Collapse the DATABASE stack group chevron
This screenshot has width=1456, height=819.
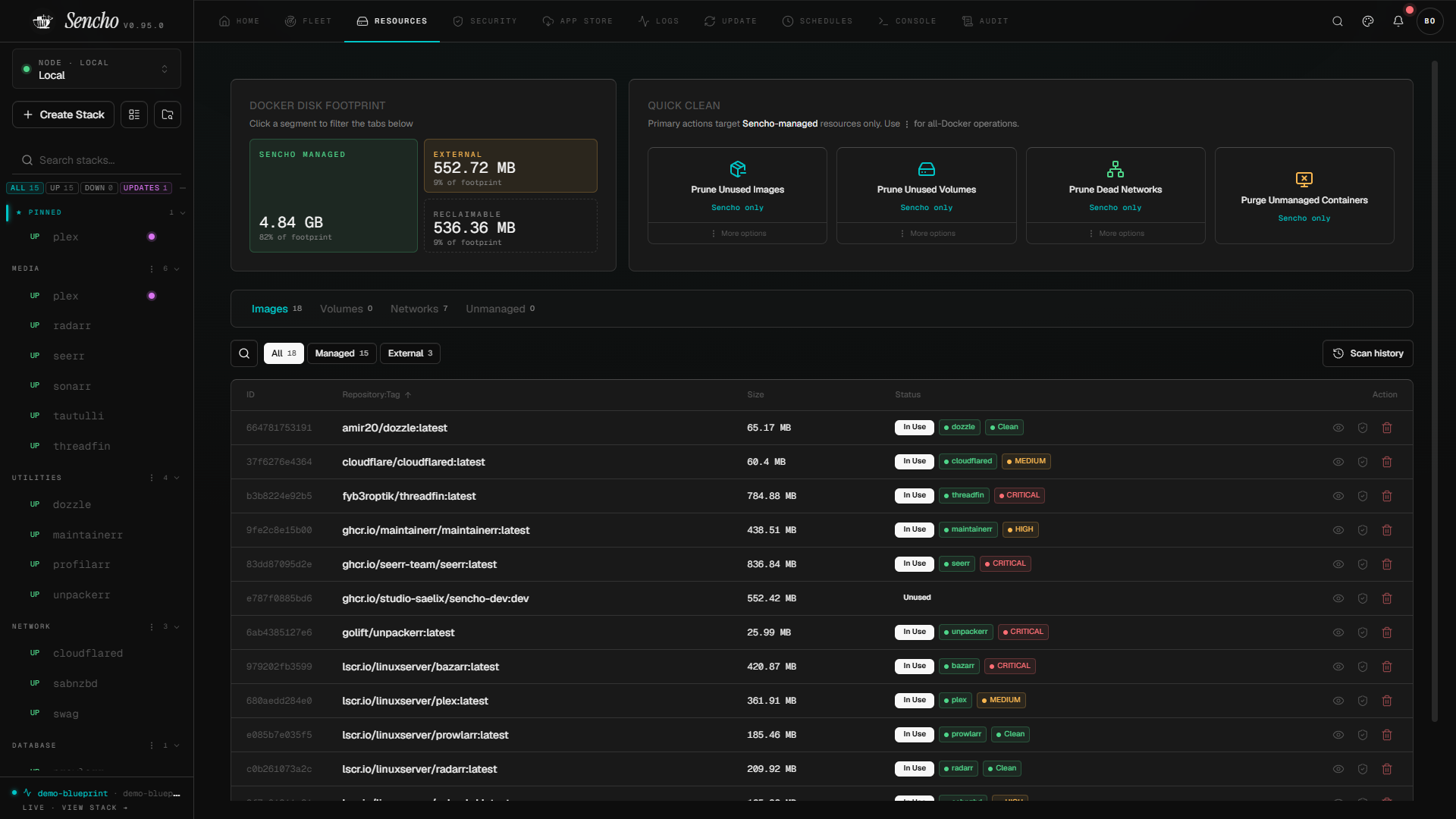pyautogui.click(x=177, y=745)
